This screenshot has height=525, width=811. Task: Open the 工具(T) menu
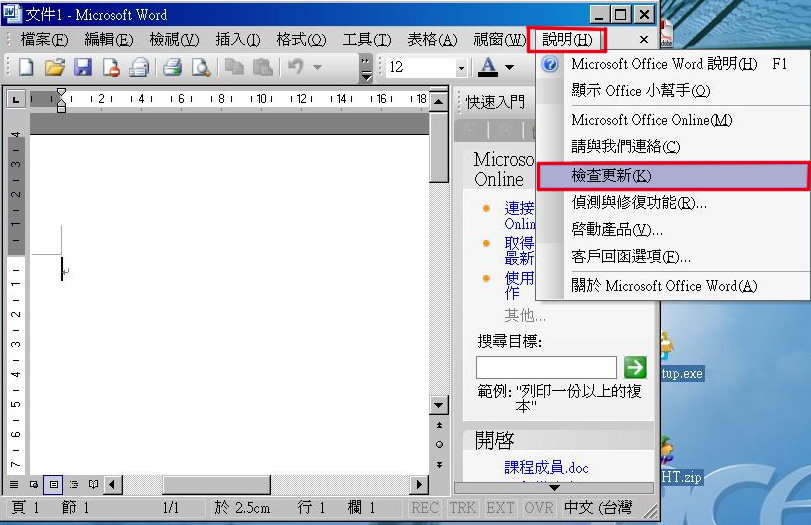[367, 40]
